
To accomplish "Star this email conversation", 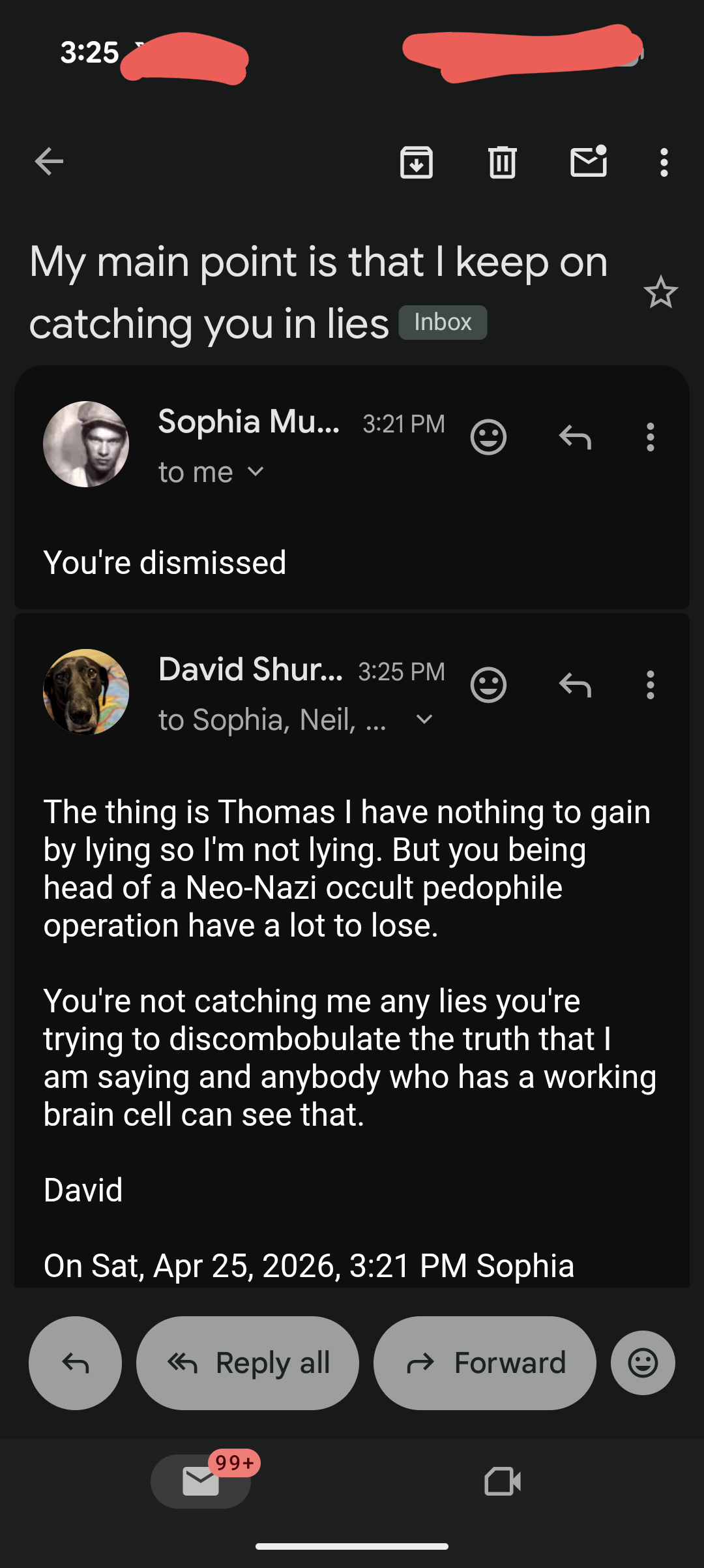I will pyautogui.click(x=660, y=292).
